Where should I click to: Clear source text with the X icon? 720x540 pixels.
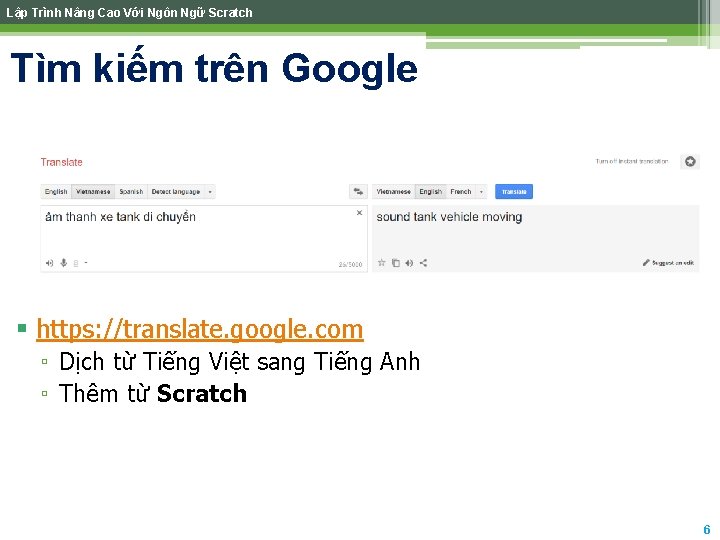[x=360, y=213]
